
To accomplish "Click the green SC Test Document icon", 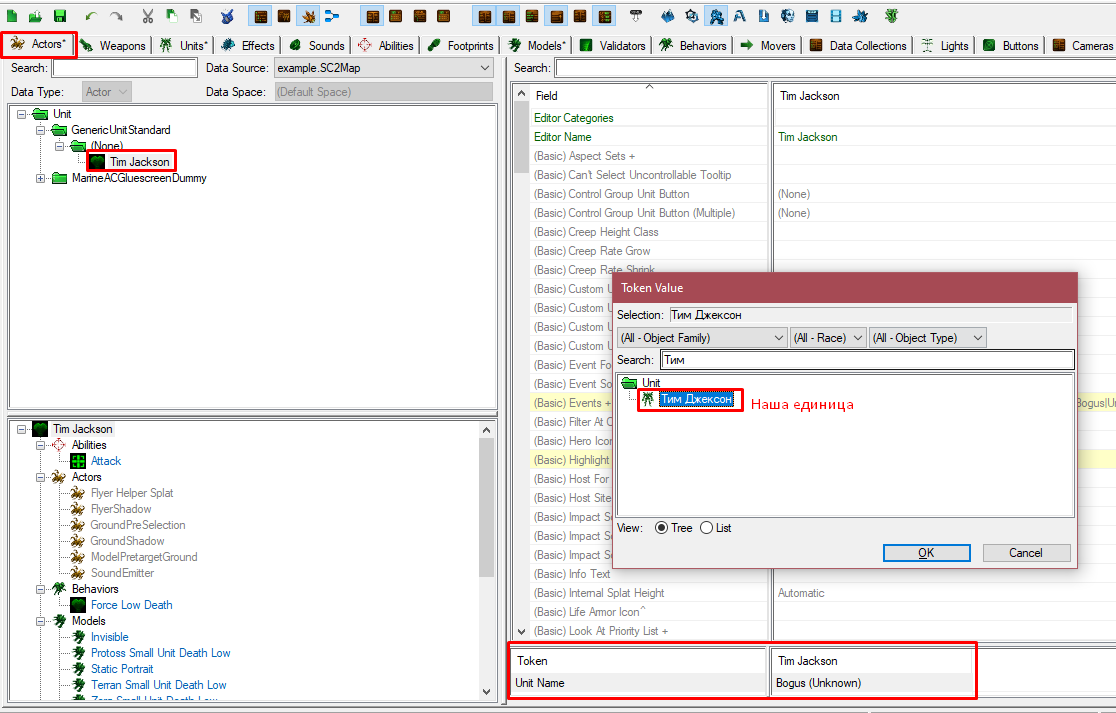I will 891,16.
